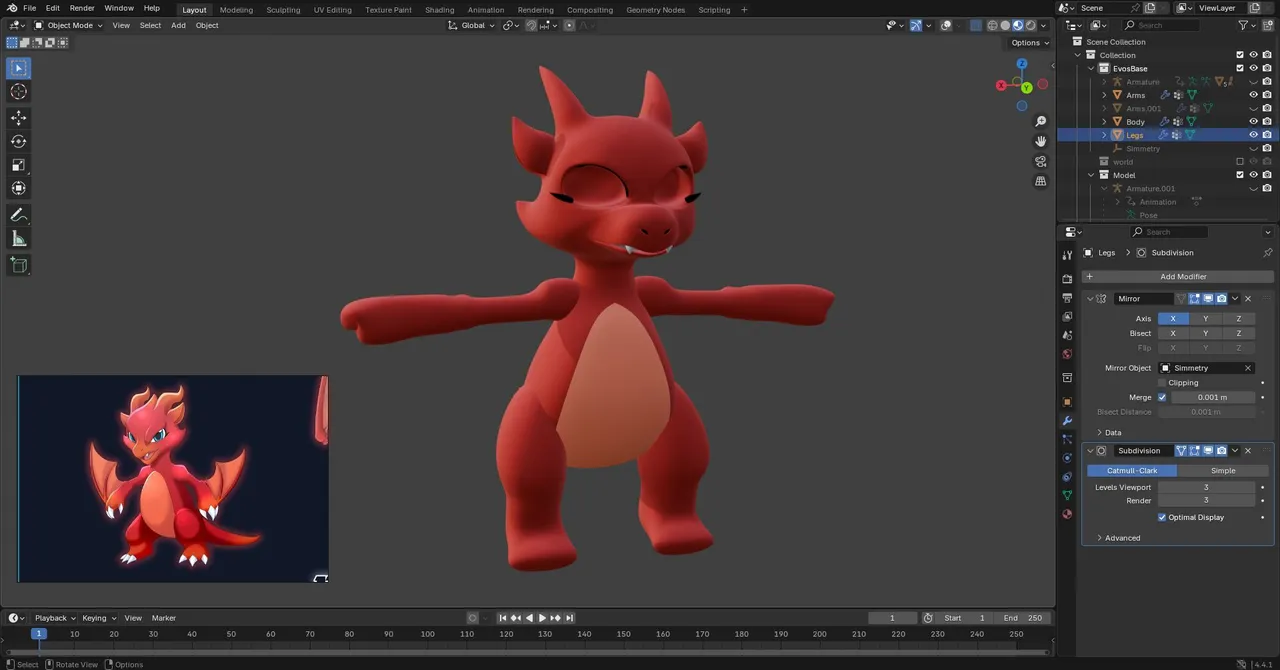Play the timeline animation
This screenshot has height=670, width=1280.
pos(542,618)
